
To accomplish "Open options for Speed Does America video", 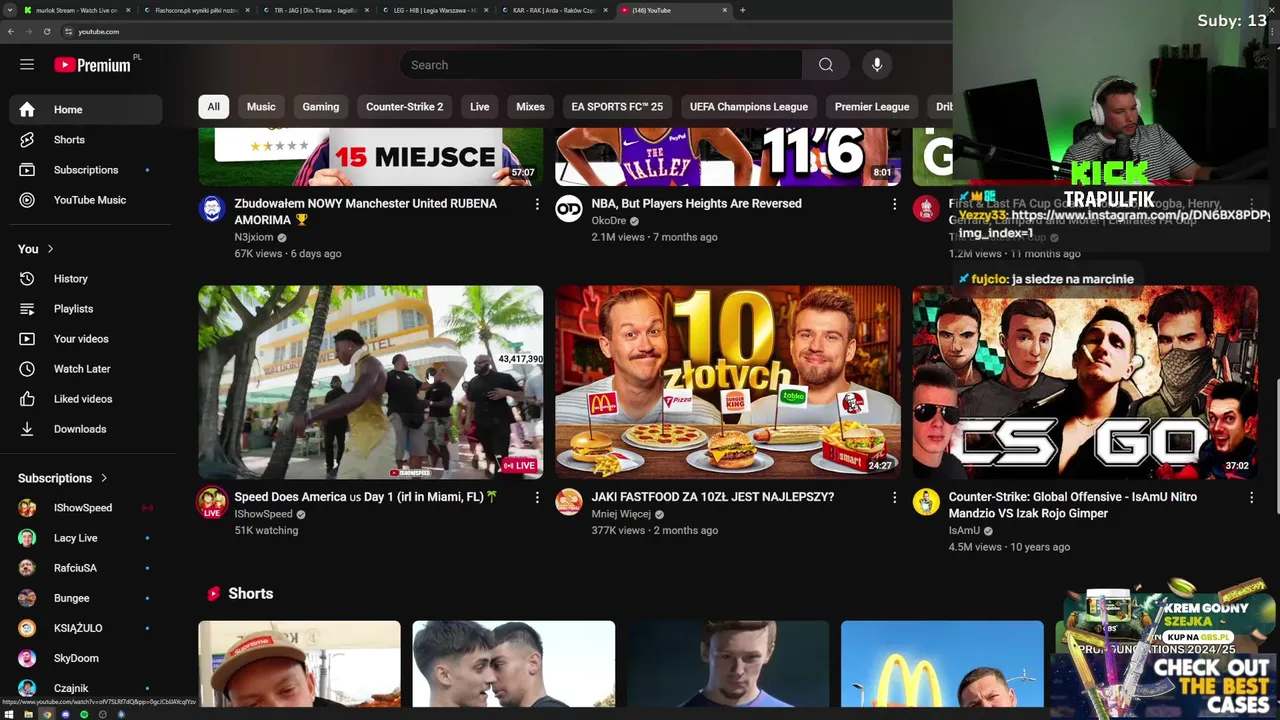I will [537, 497].
